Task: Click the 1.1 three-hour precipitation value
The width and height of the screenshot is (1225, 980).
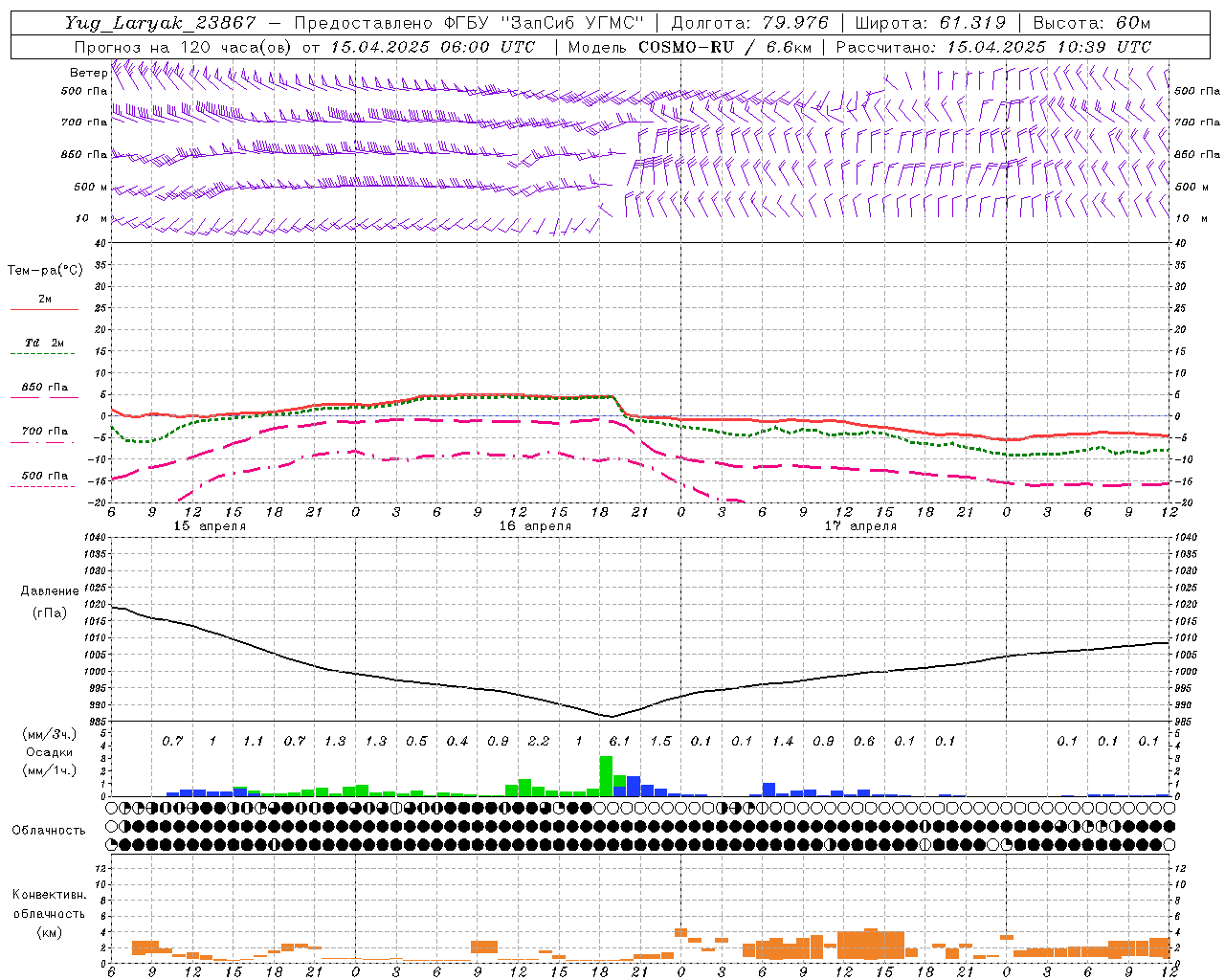Action: 253,741
